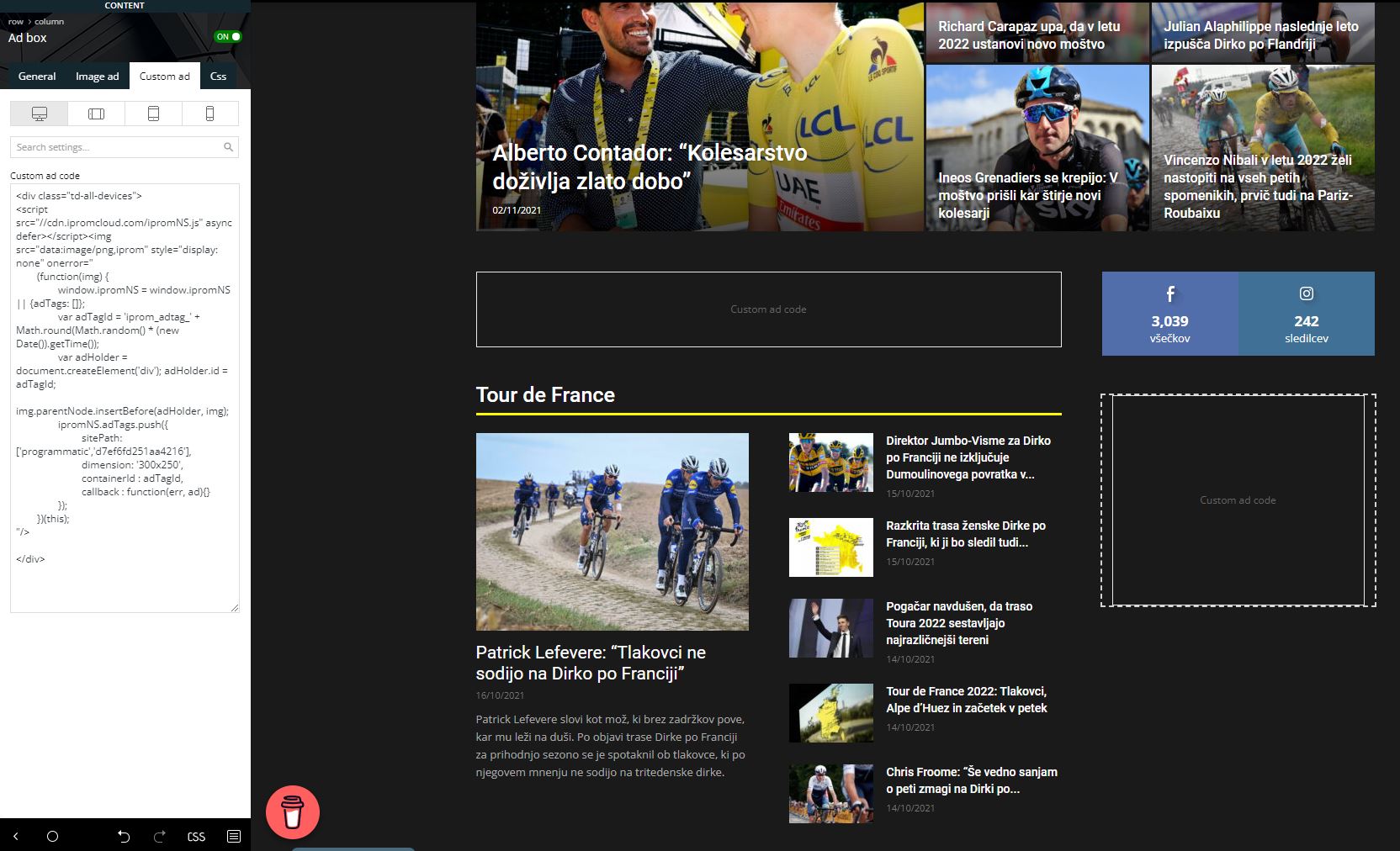1400x851 pixels.
Task: Click the Facebook icon in social counter
Action: click(1170, 293)
